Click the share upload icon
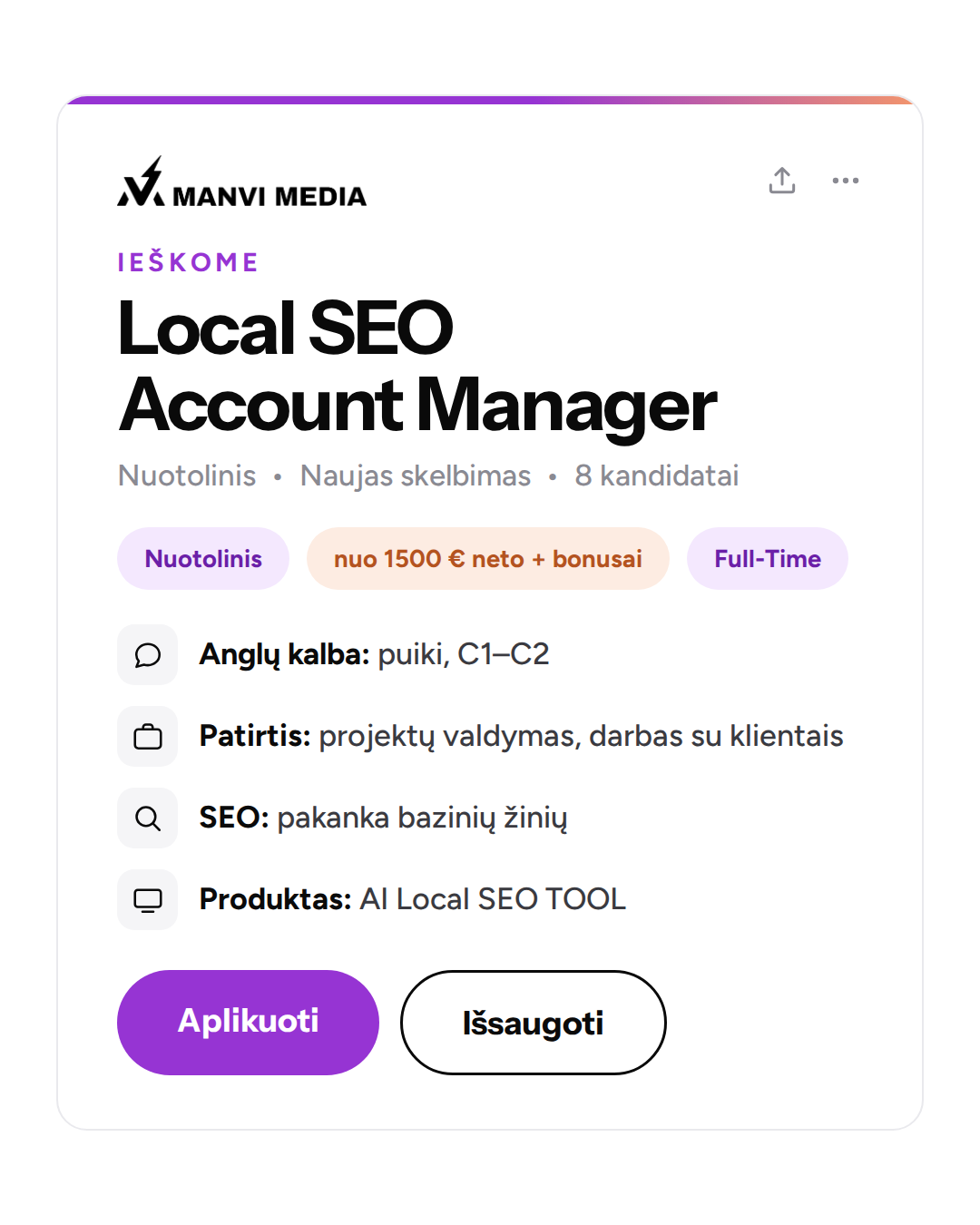 782,181
